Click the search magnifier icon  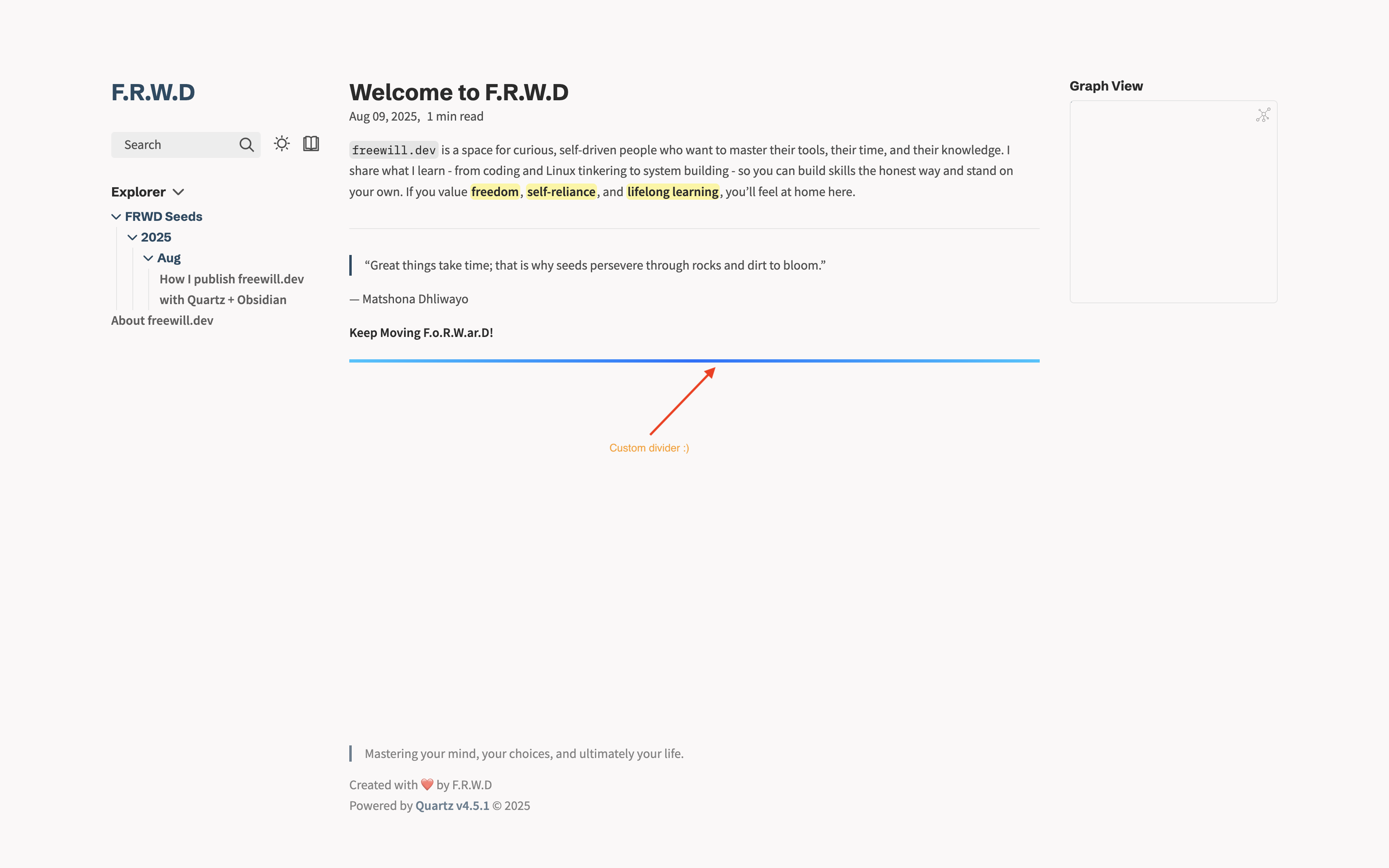[247, 145]
